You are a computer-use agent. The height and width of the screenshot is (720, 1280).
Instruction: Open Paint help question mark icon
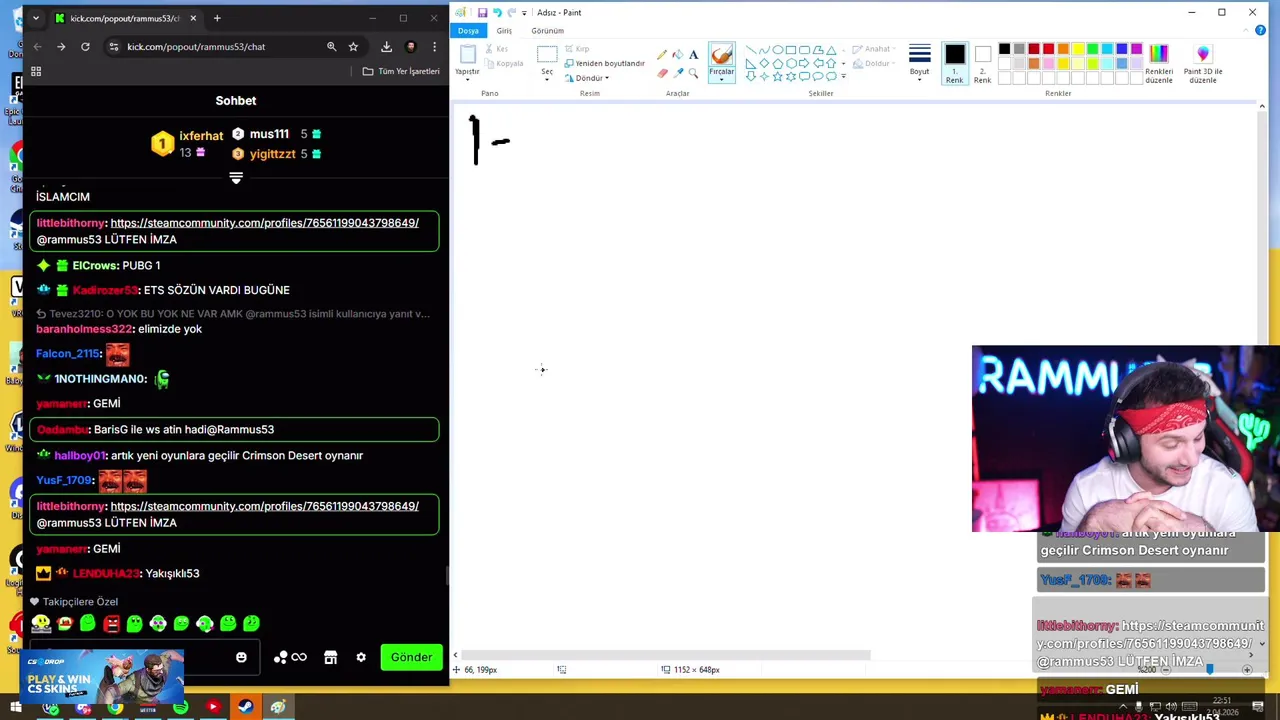(1260, 30)
